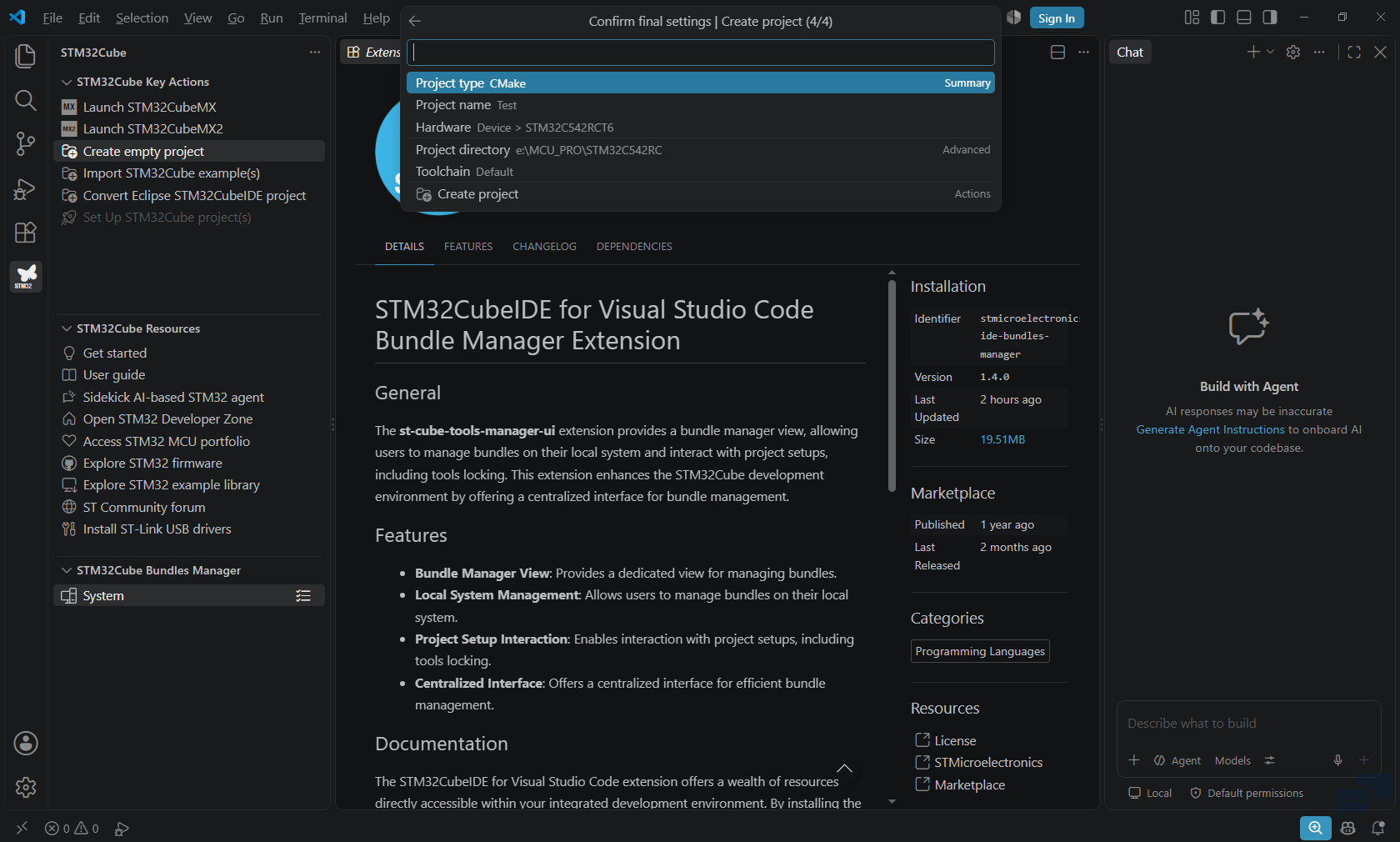This screenshot has height=842, width=1400.
Task: Open the Agent mode dropdown
Action: coord(1177,760)
